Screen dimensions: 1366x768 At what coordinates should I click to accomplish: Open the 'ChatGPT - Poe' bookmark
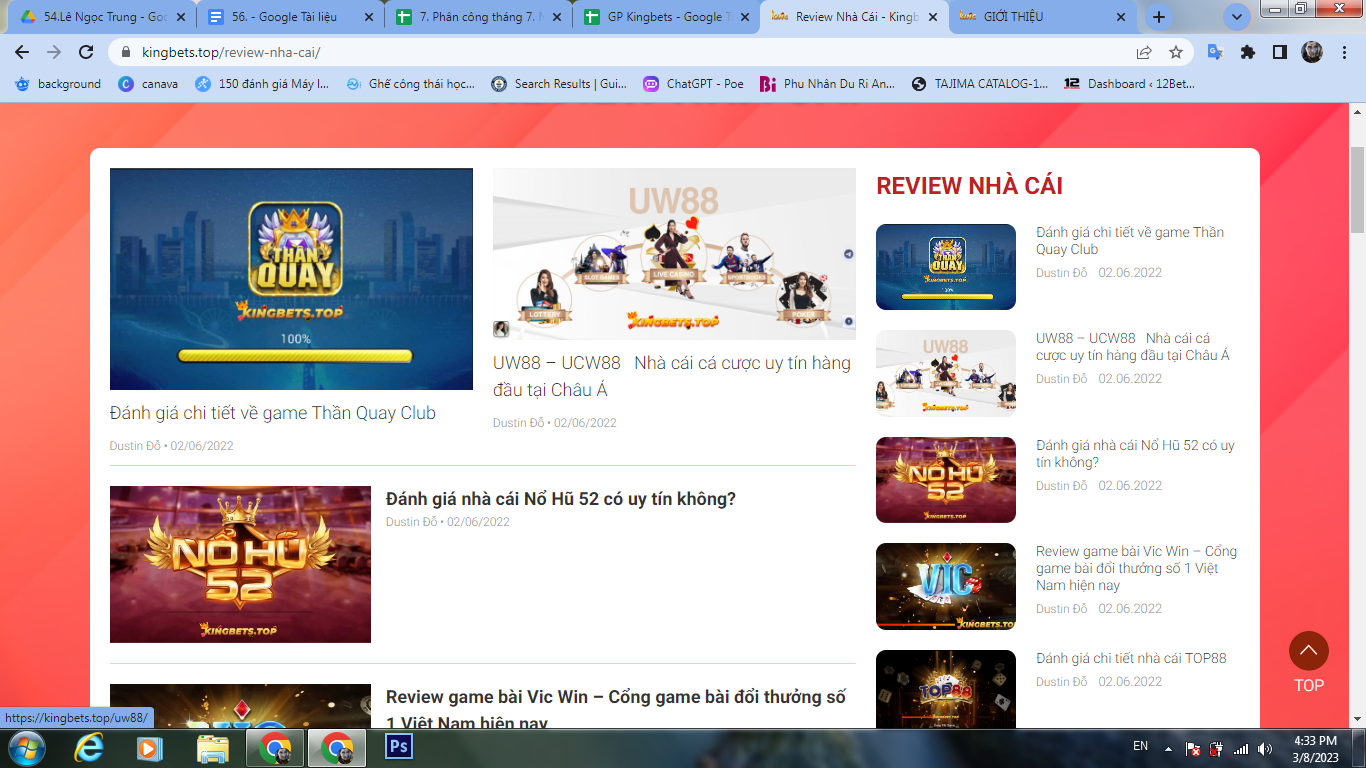coord(693,84)
